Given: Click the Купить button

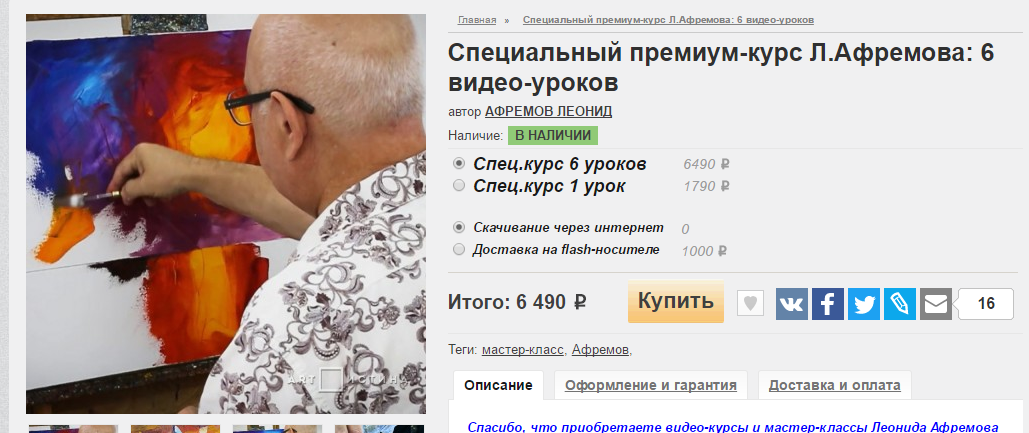Looking at the screenshot, I should 676,302.
